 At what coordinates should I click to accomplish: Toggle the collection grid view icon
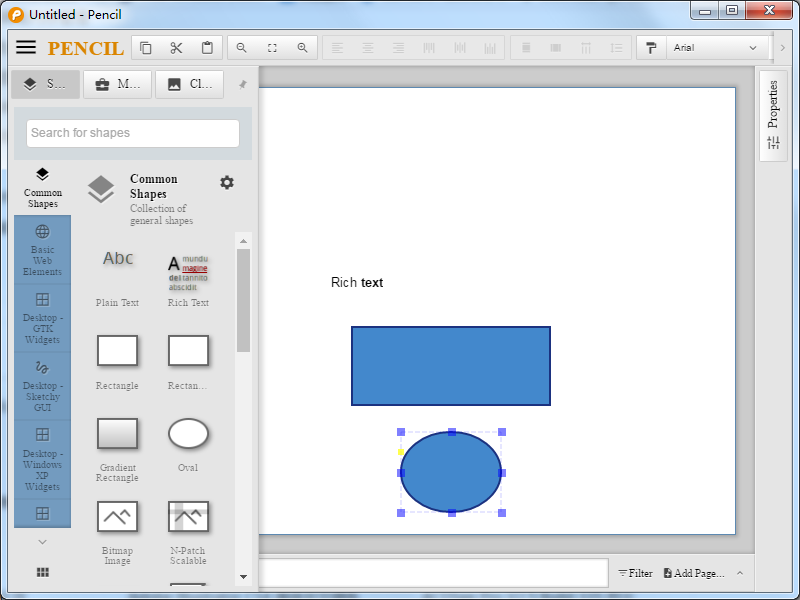42,572
